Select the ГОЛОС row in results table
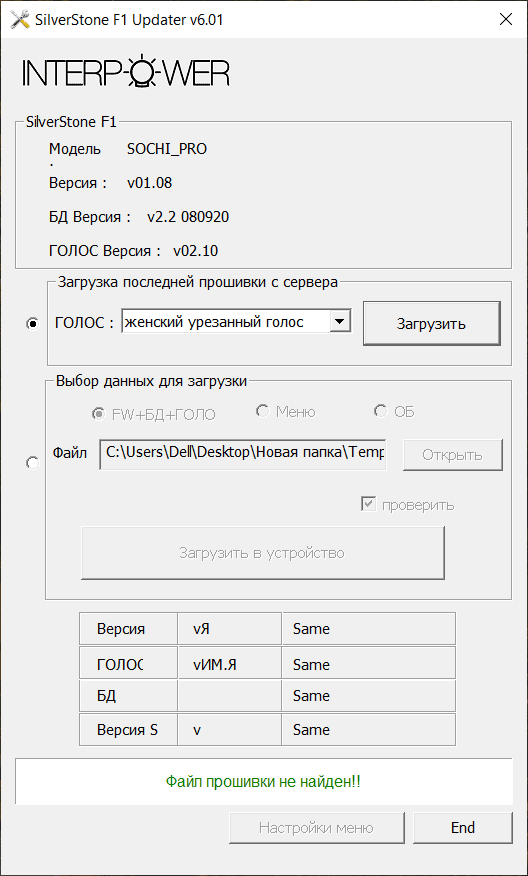The height and width of the screenshot is (876, 528). [x=267, y=663]
